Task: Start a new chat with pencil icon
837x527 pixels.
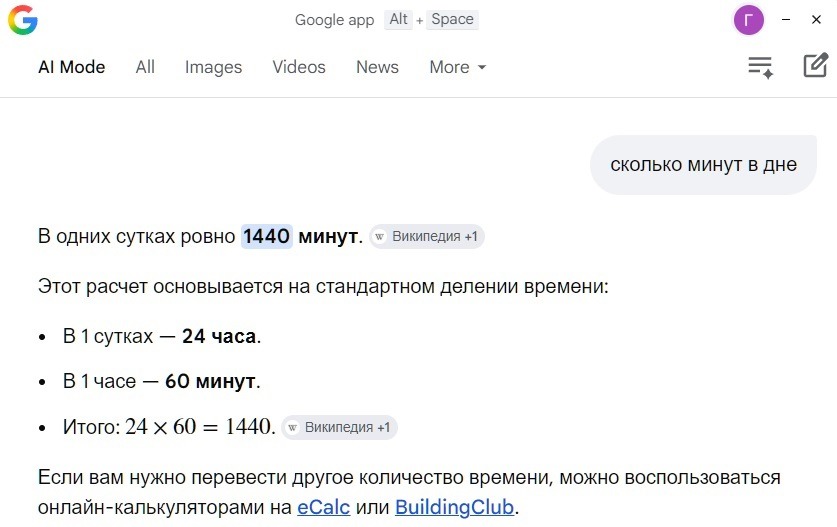Action: [815, 67]
